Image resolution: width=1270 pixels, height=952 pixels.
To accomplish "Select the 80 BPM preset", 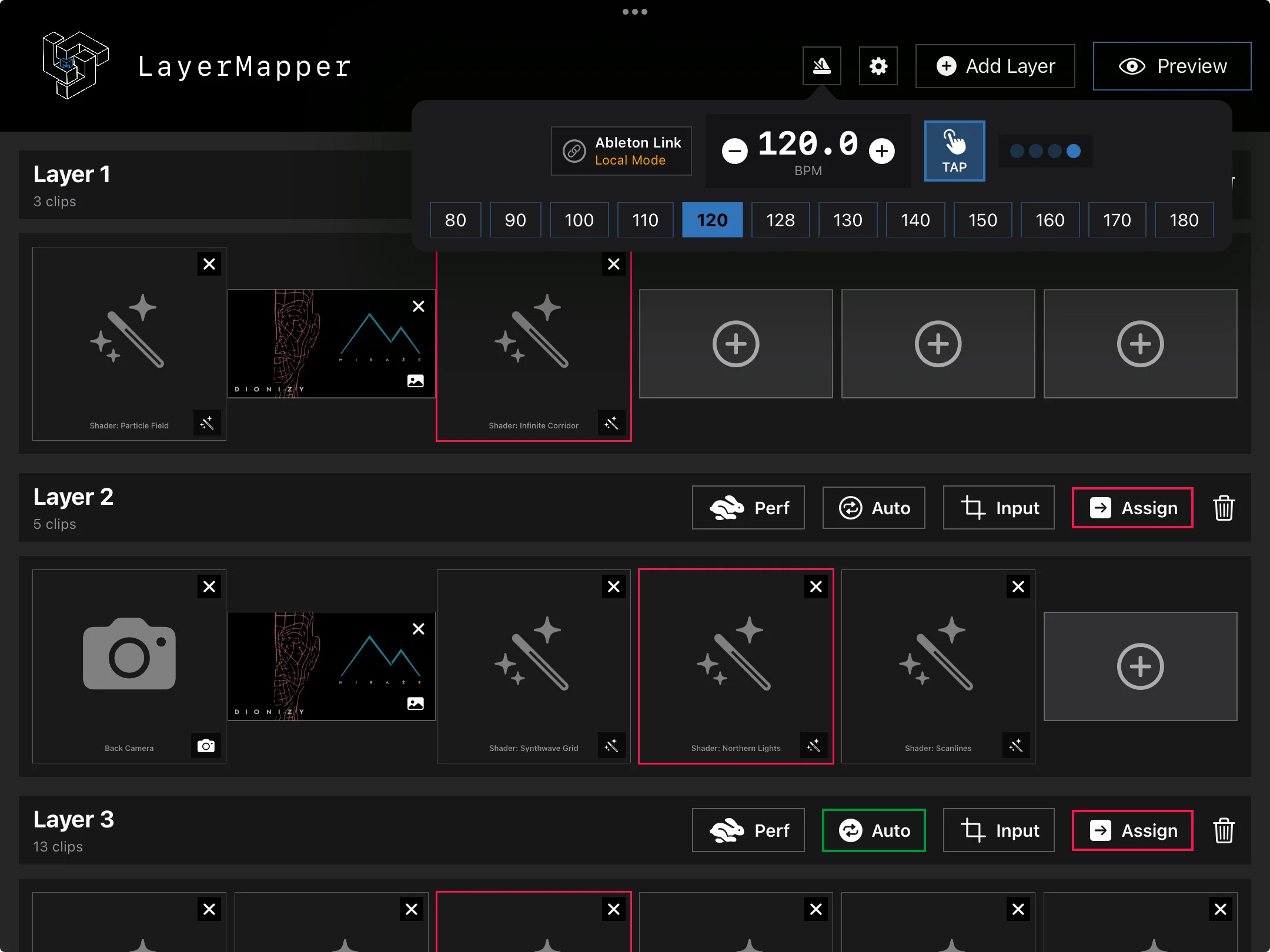I will click(x=455, y=220).
